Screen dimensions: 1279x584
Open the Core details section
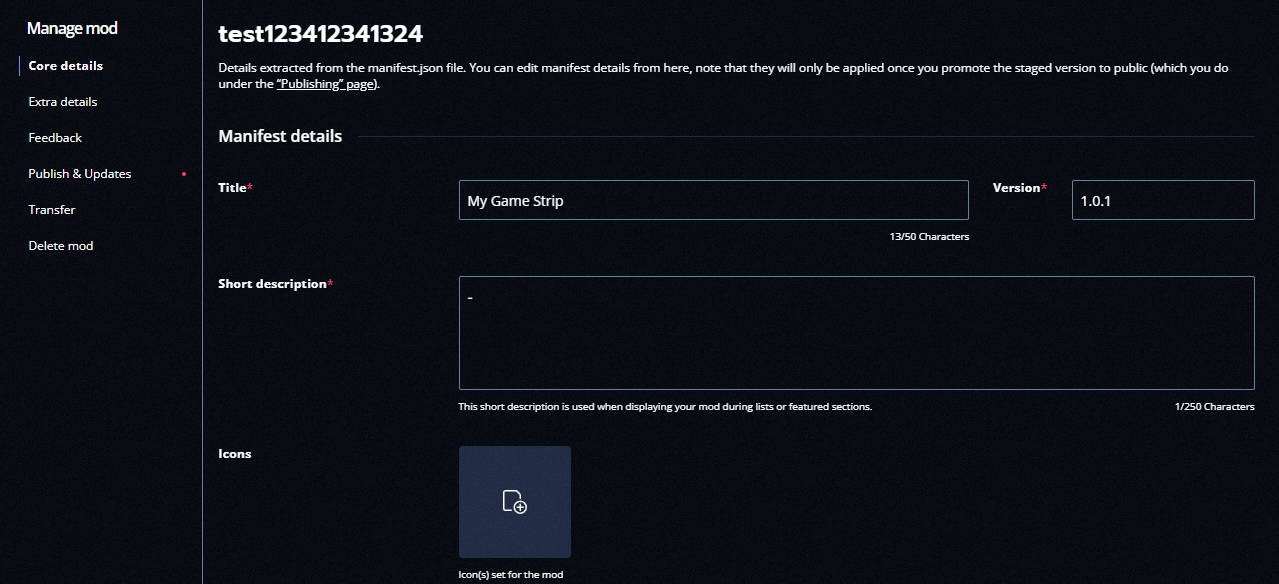(x=66, y=66)
